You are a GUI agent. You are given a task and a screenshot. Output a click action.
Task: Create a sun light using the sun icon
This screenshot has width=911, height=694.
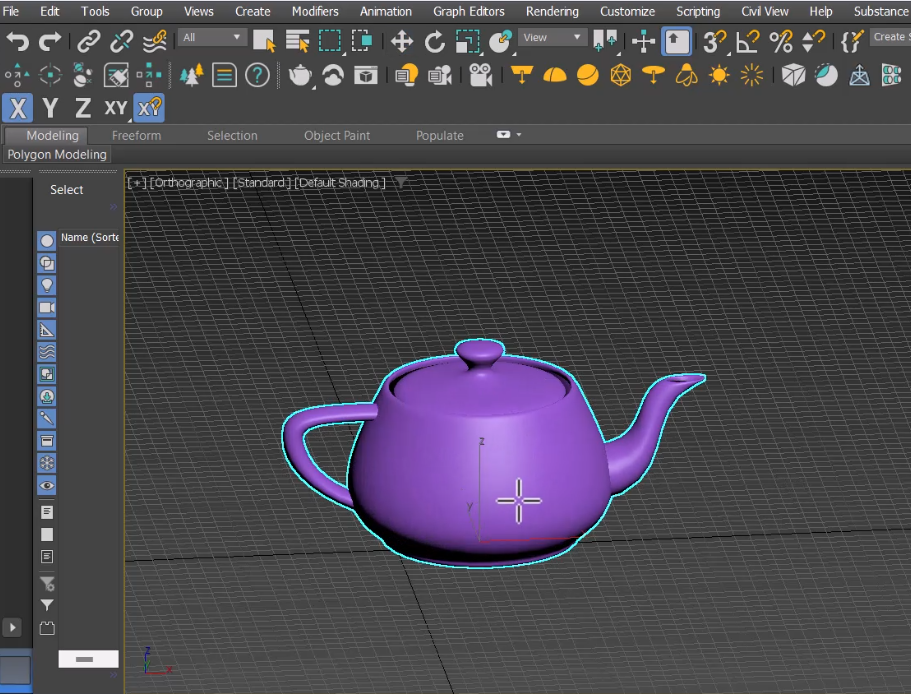click(719, 75)
